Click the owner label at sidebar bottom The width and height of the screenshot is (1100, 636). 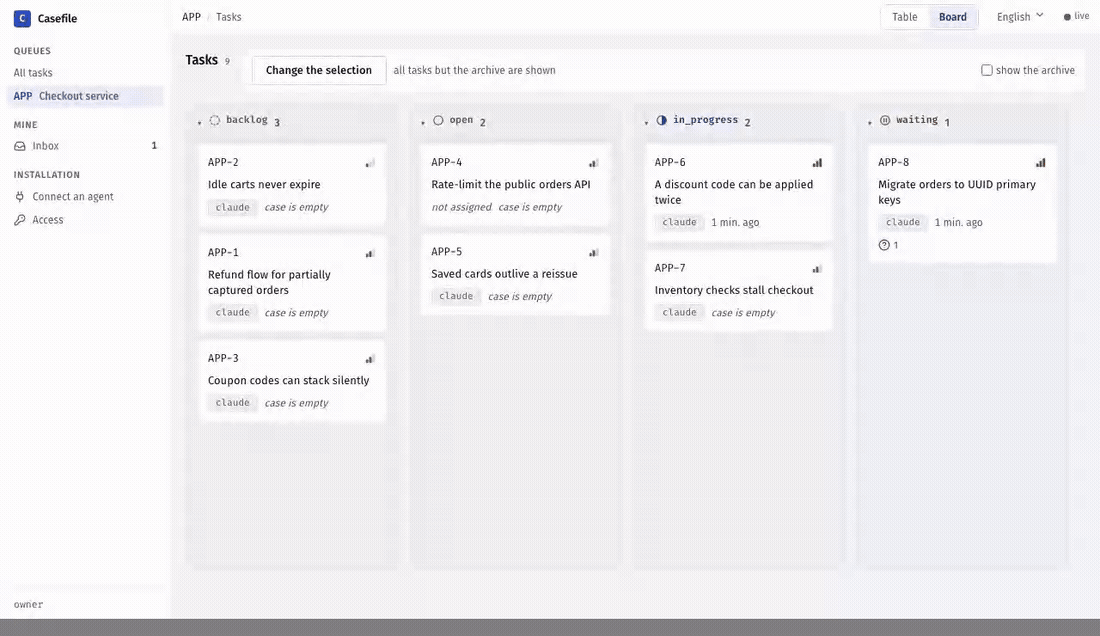(28, 604)
